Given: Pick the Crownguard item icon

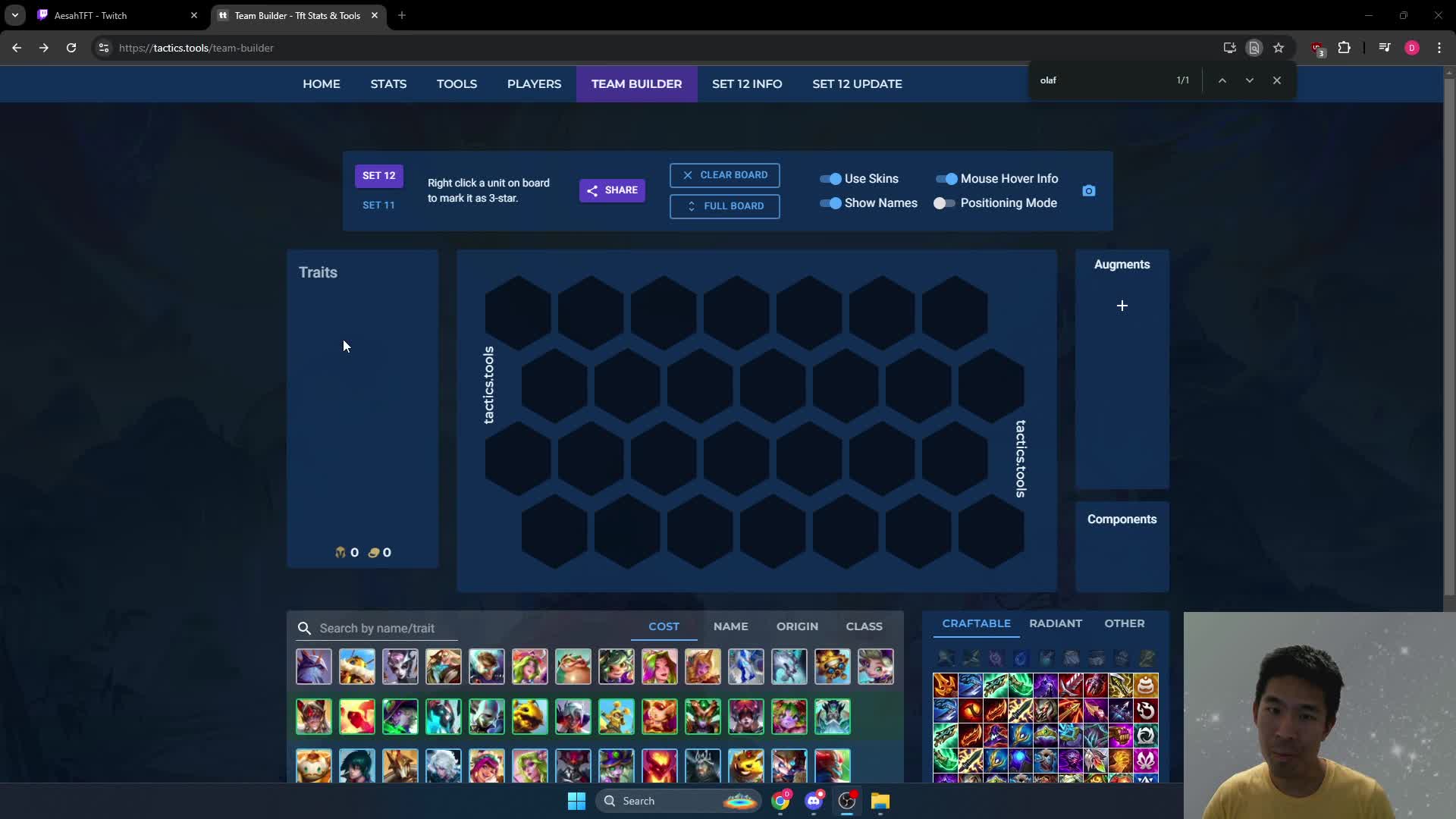Looking at the screenshot, I should (x=1045, y=735).
